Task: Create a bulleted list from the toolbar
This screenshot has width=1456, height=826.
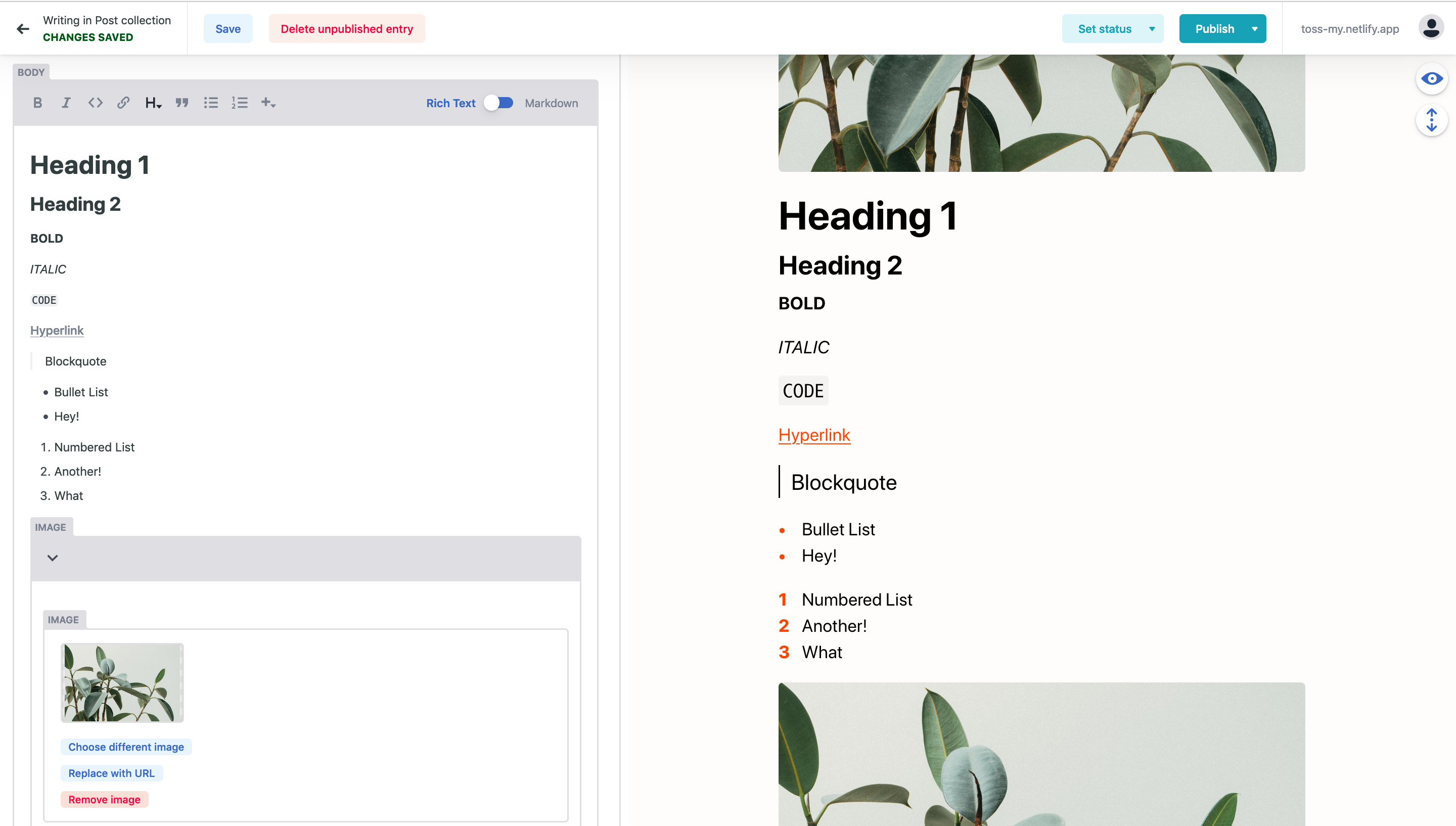Action: pos(210,103)
